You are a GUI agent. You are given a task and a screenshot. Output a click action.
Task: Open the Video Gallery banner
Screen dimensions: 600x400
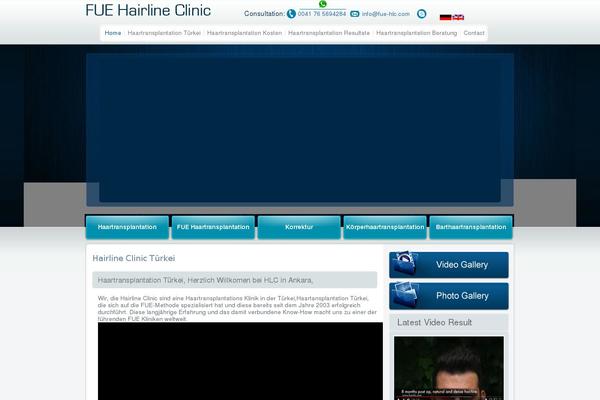coord(449,265)
